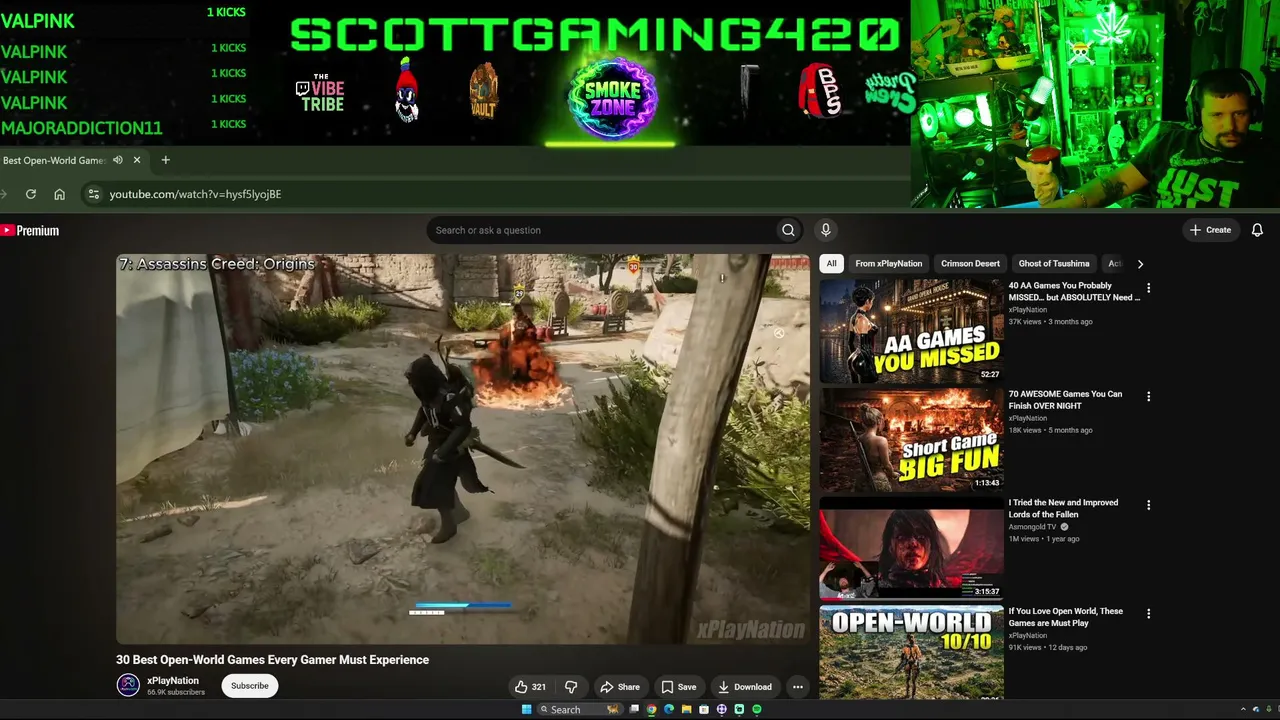The height and width of the screenshot is (720, 1280).
Task: Click the ScottGaming420 banner title
Action: click(x=596, y=35)
